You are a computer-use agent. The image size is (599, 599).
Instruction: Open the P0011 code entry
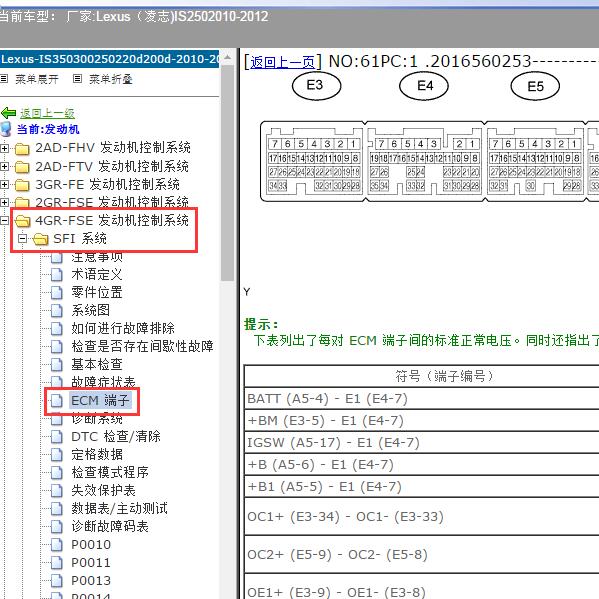click(x=91, y=563)
